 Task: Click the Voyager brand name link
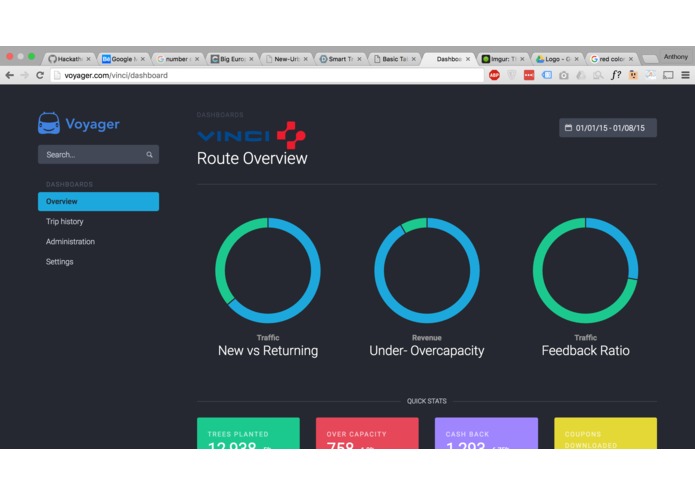coord(92,124)
